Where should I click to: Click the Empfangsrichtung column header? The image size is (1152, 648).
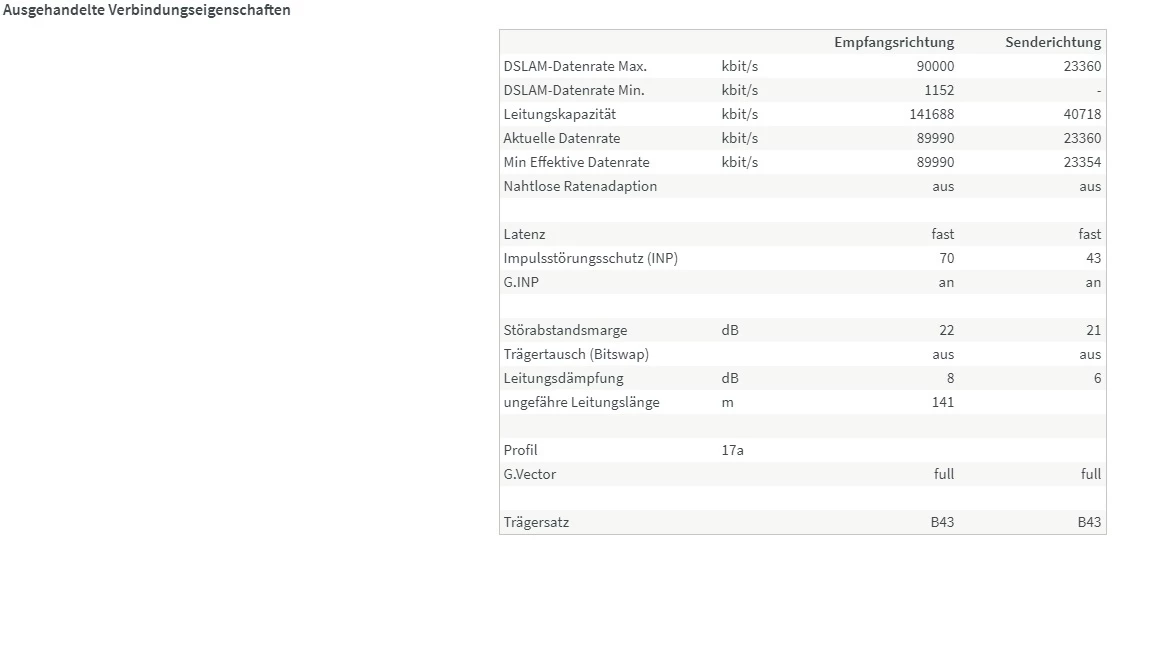point(894,42)
